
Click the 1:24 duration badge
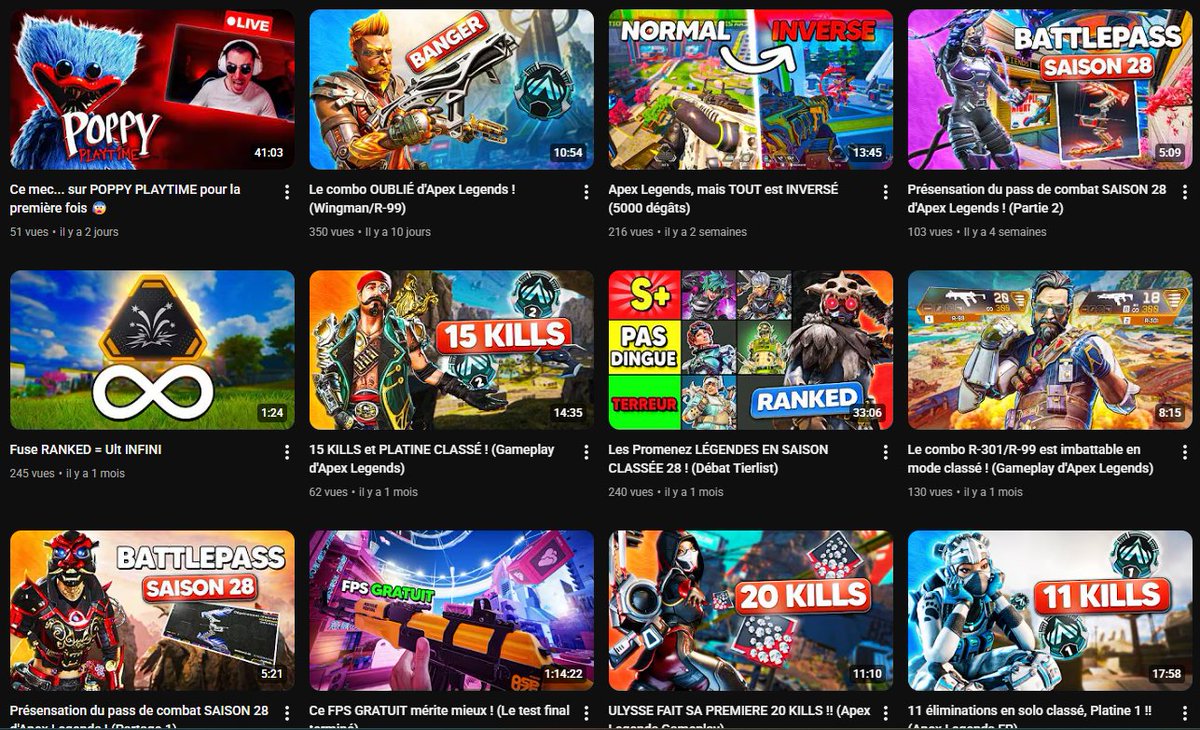[272, 413]
